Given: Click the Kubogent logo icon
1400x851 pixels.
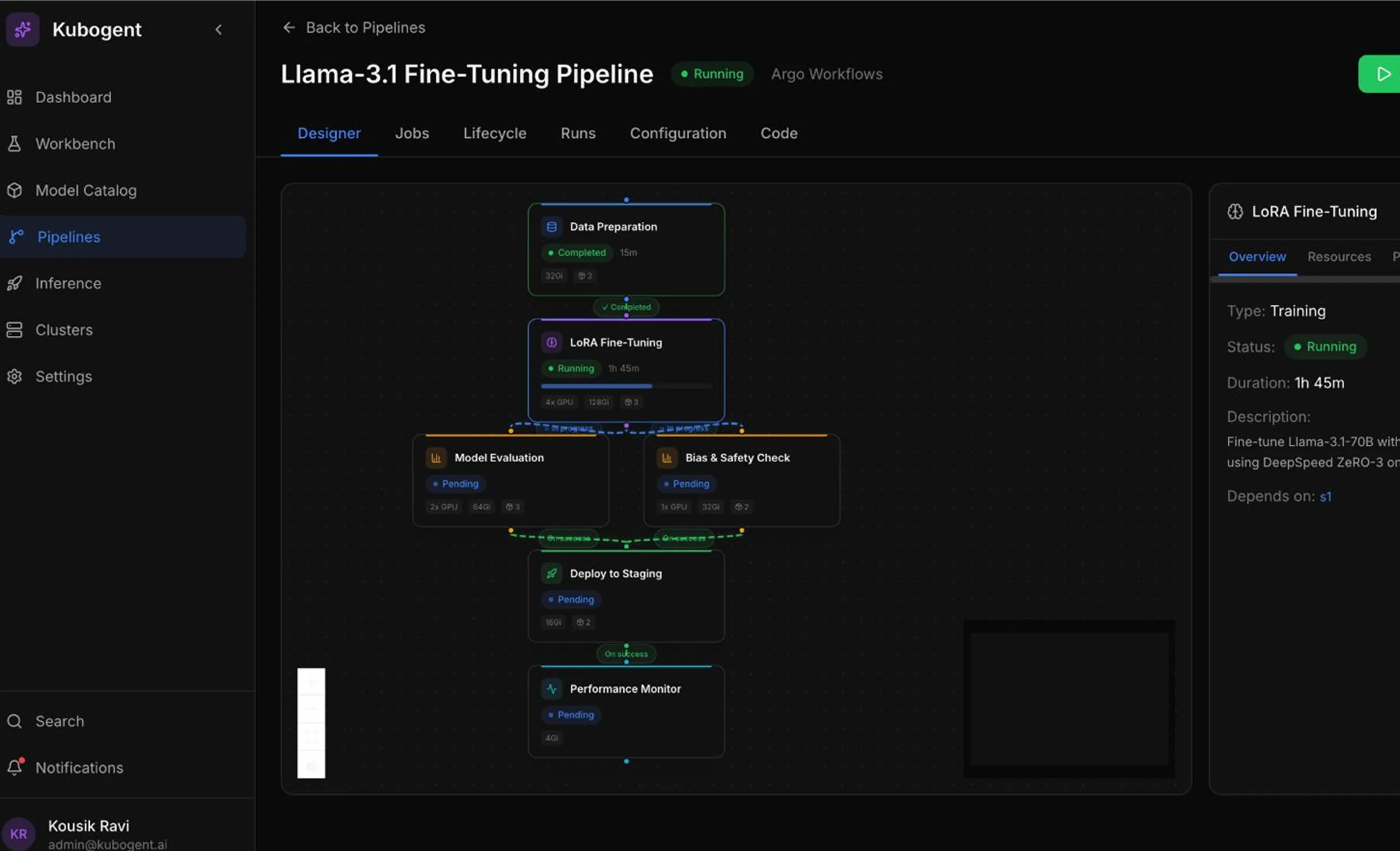Looking at the screenshot, I should pyautogui.click(x=23, y=29).
